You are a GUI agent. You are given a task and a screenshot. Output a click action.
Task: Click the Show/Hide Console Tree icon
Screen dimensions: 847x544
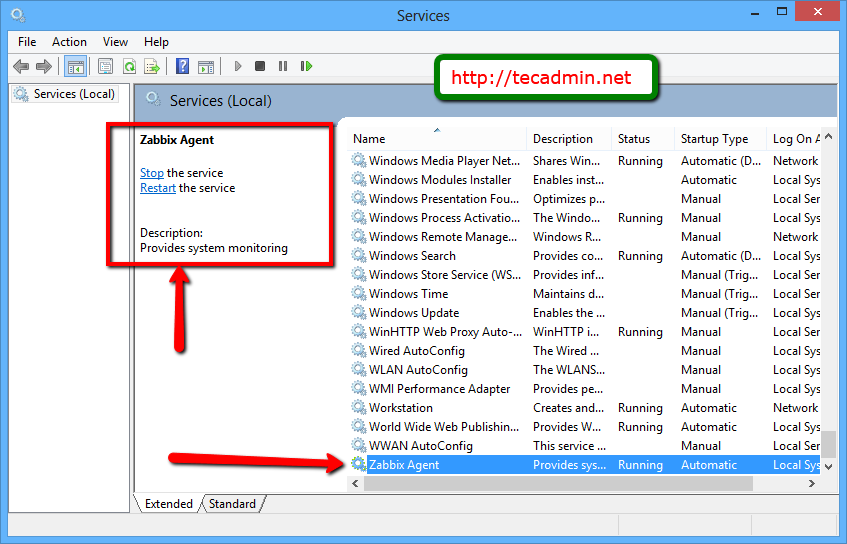(75, 67)
